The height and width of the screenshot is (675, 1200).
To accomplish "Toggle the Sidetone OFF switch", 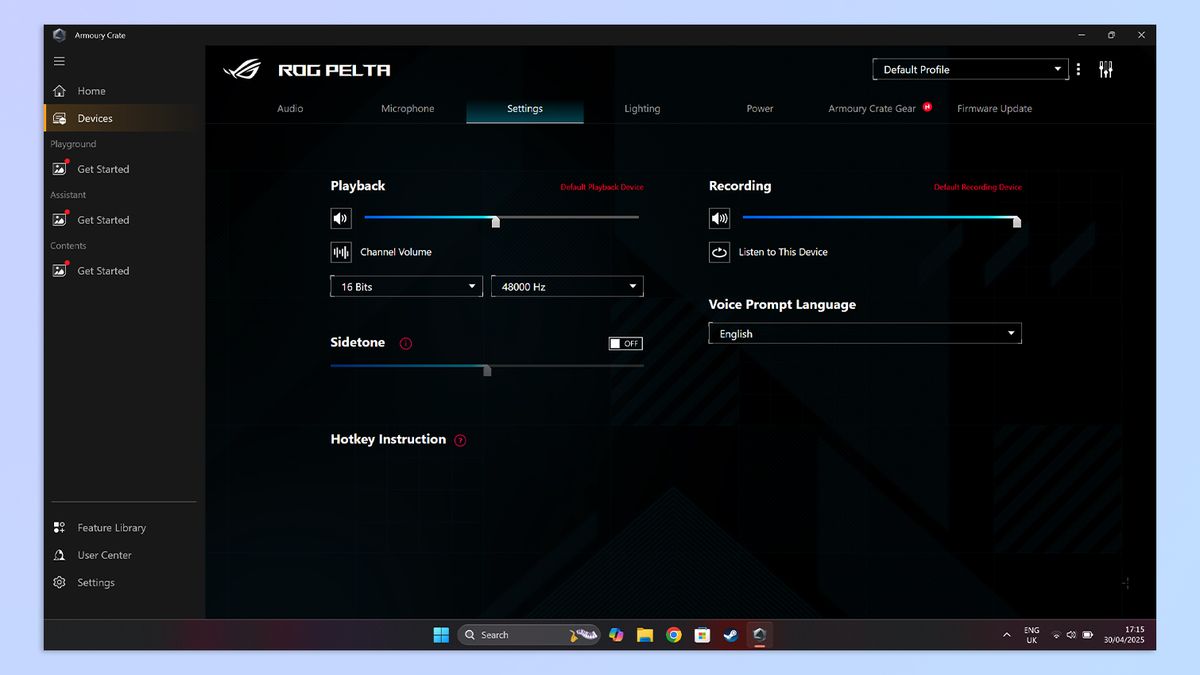I will [x=625, y=343].
